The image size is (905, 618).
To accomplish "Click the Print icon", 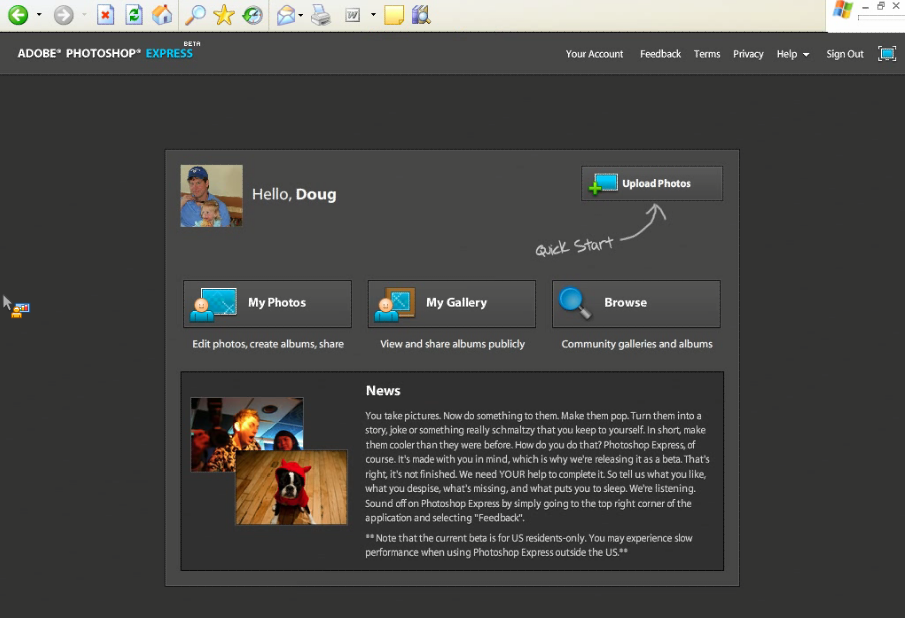I will coord(321,14).
